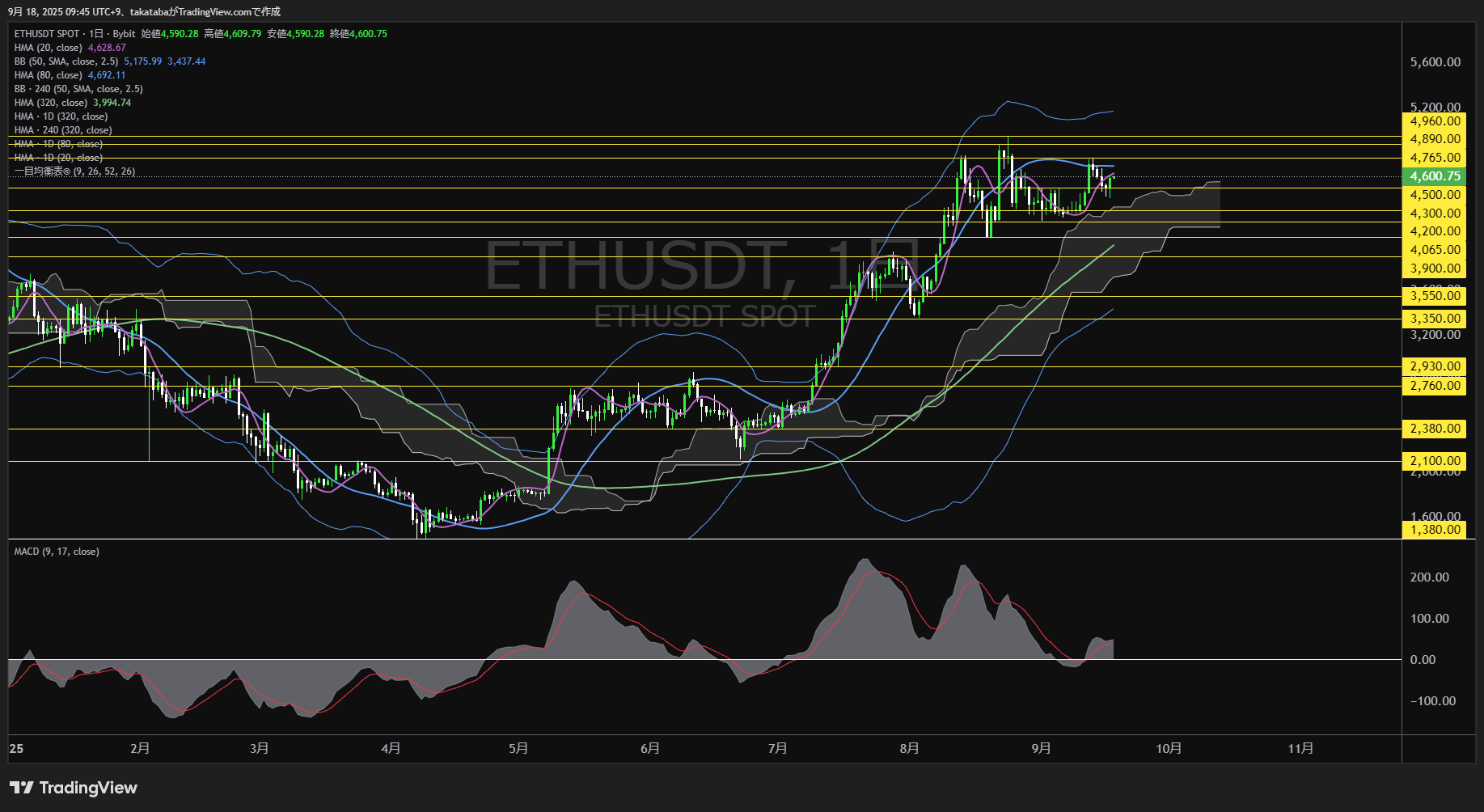Click the BB lower value 3,437.44
Screen dimensions: 1484x812
(187, 61)
